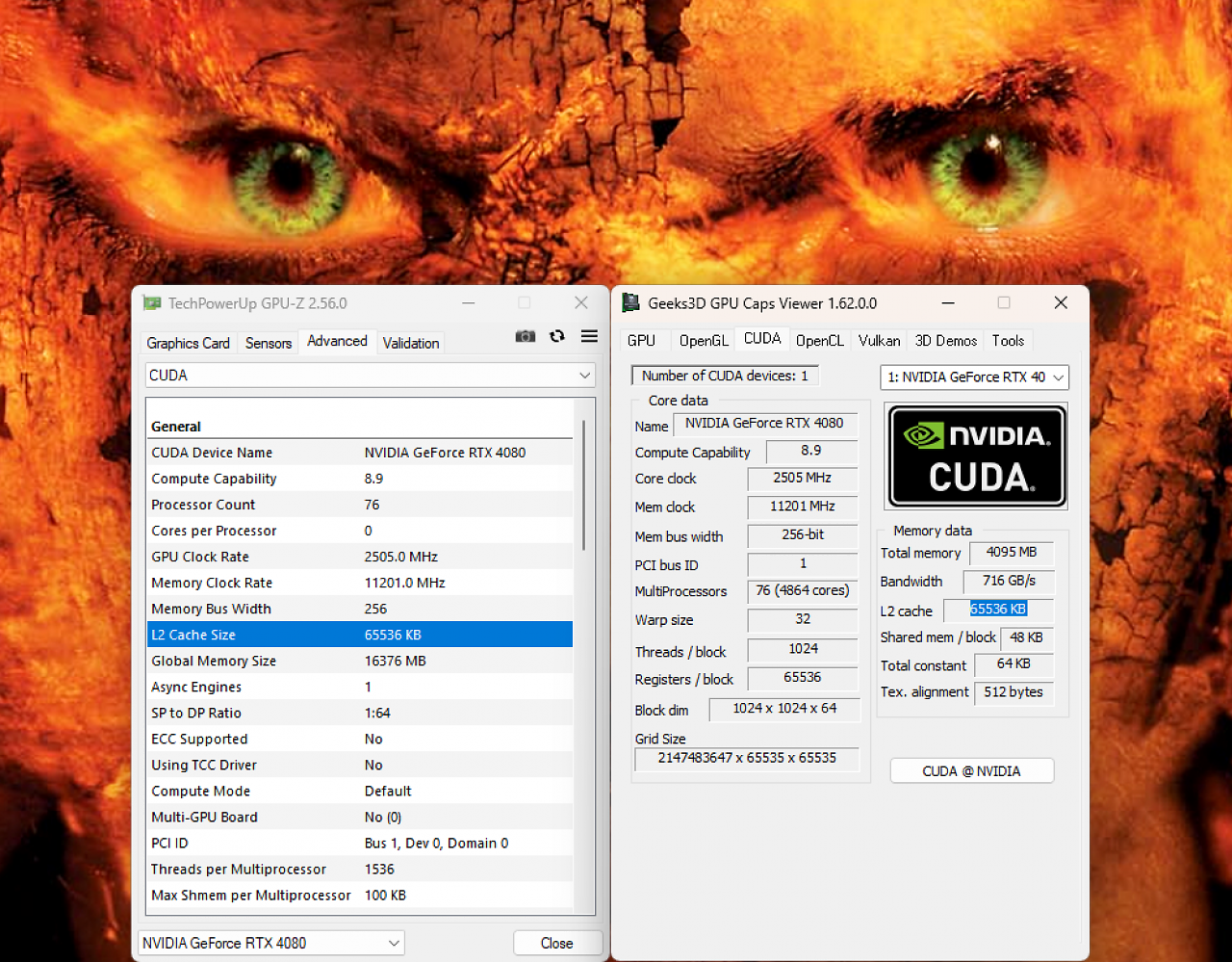Viewport: 1232px width, 962px height.
Task: Click the GPU-Z title bar app icon
Action: click(x=152, y=302)
